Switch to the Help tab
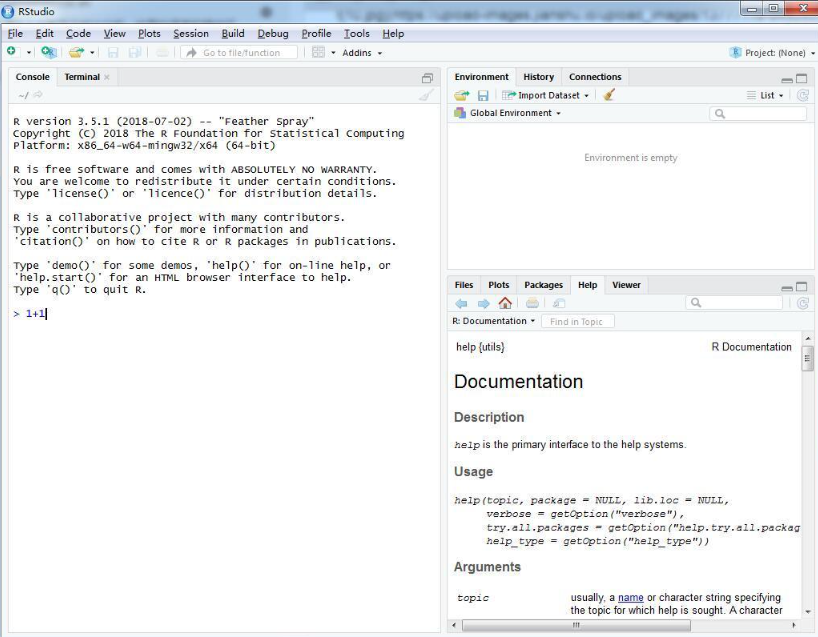The height and width of the screenshot is (637, 818). [x=587, y=285]
